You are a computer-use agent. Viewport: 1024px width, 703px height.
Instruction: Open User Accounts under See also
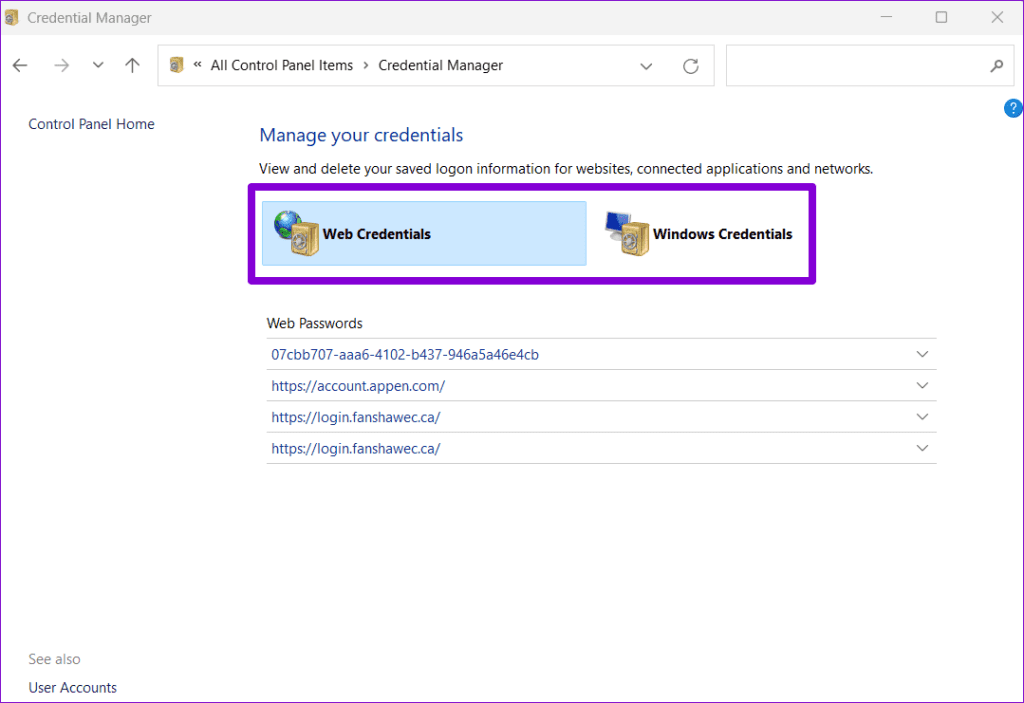[72, 687]
